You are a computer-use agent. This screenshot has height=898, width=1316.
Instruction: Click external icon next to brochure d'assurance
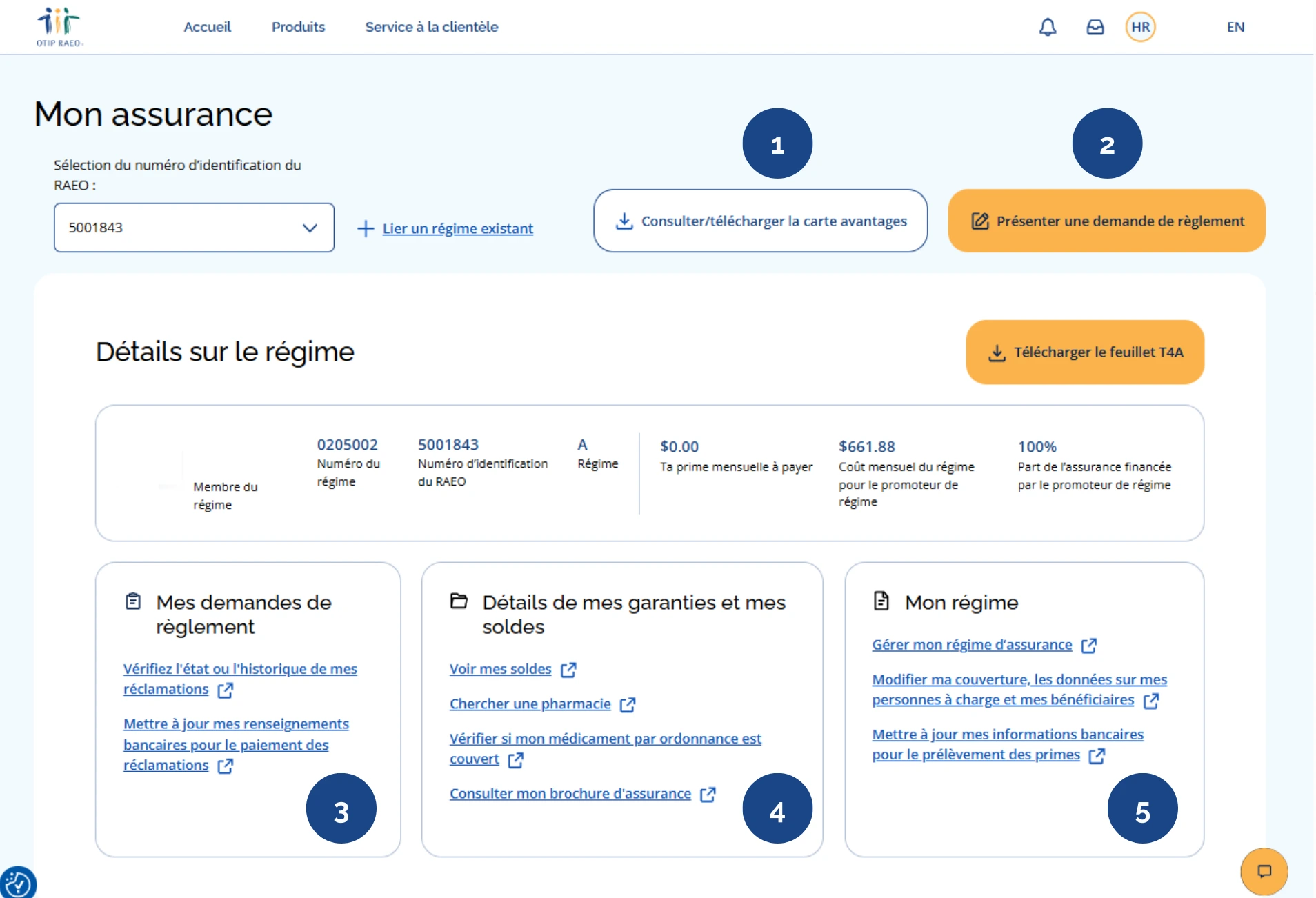tap(708, 794)
